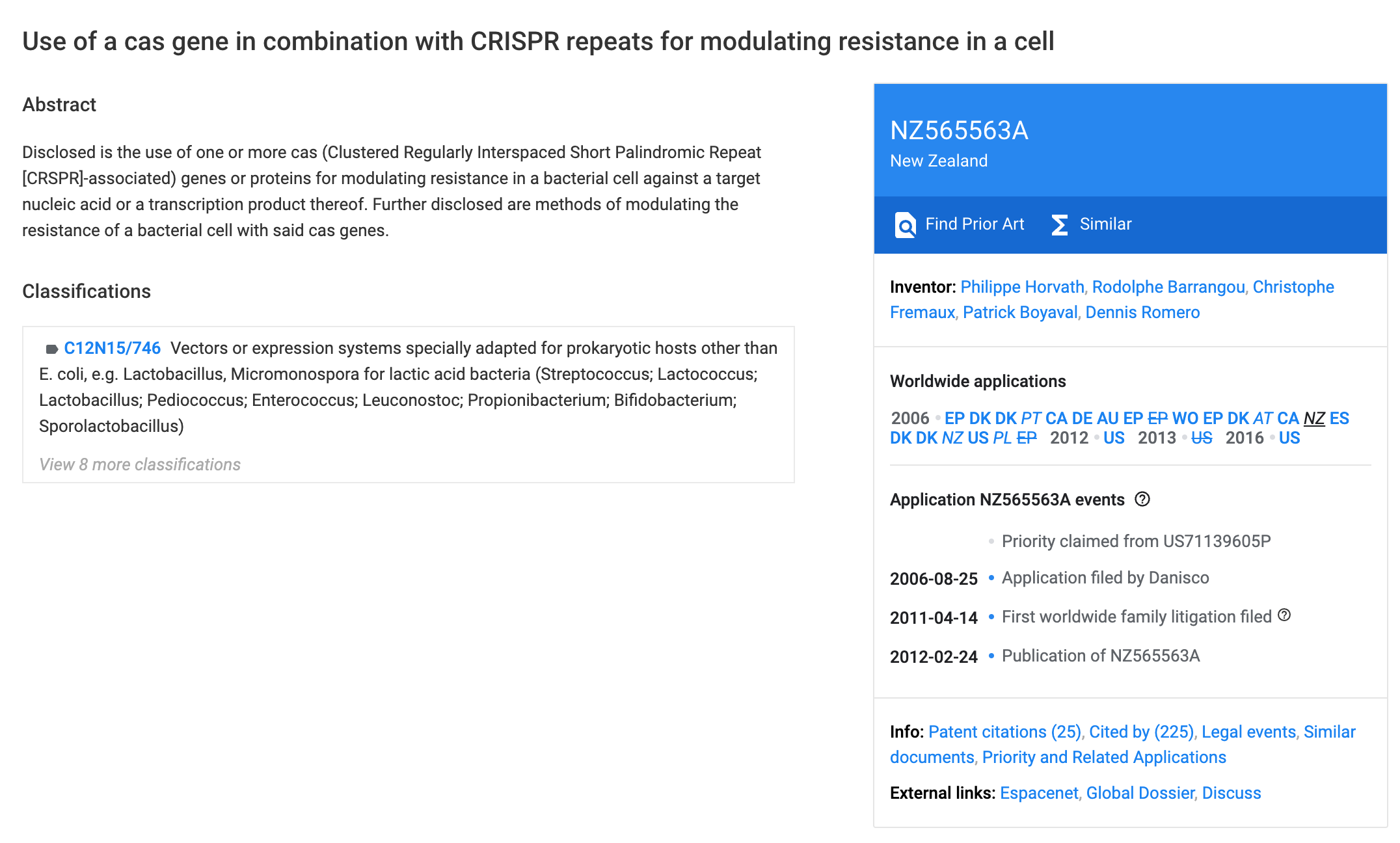Open the Espacenet external link
This screenshot has height=843, width=1400.
pos(1039,793)
